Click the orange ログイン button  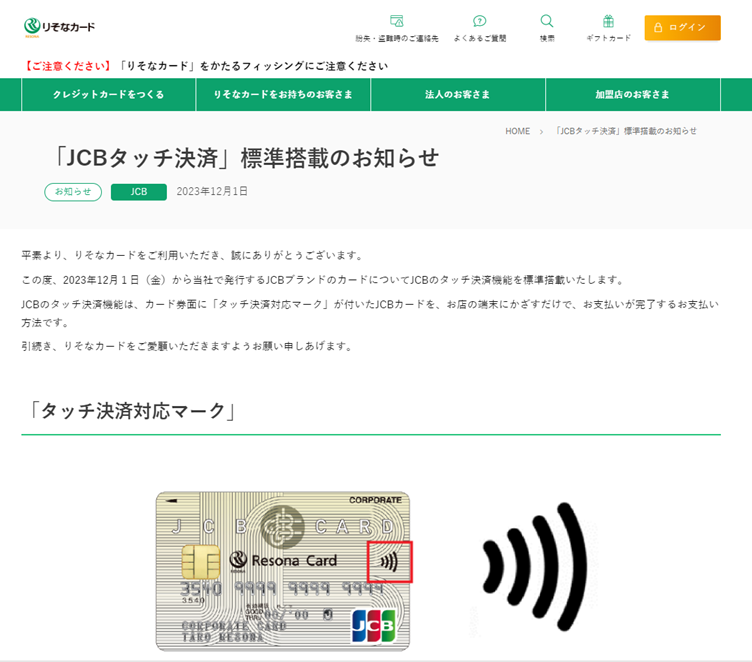(682, 27)
